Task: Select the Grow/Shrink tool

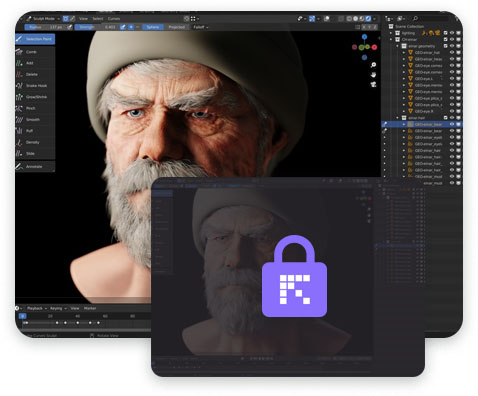Action: [x=35, y=97]
